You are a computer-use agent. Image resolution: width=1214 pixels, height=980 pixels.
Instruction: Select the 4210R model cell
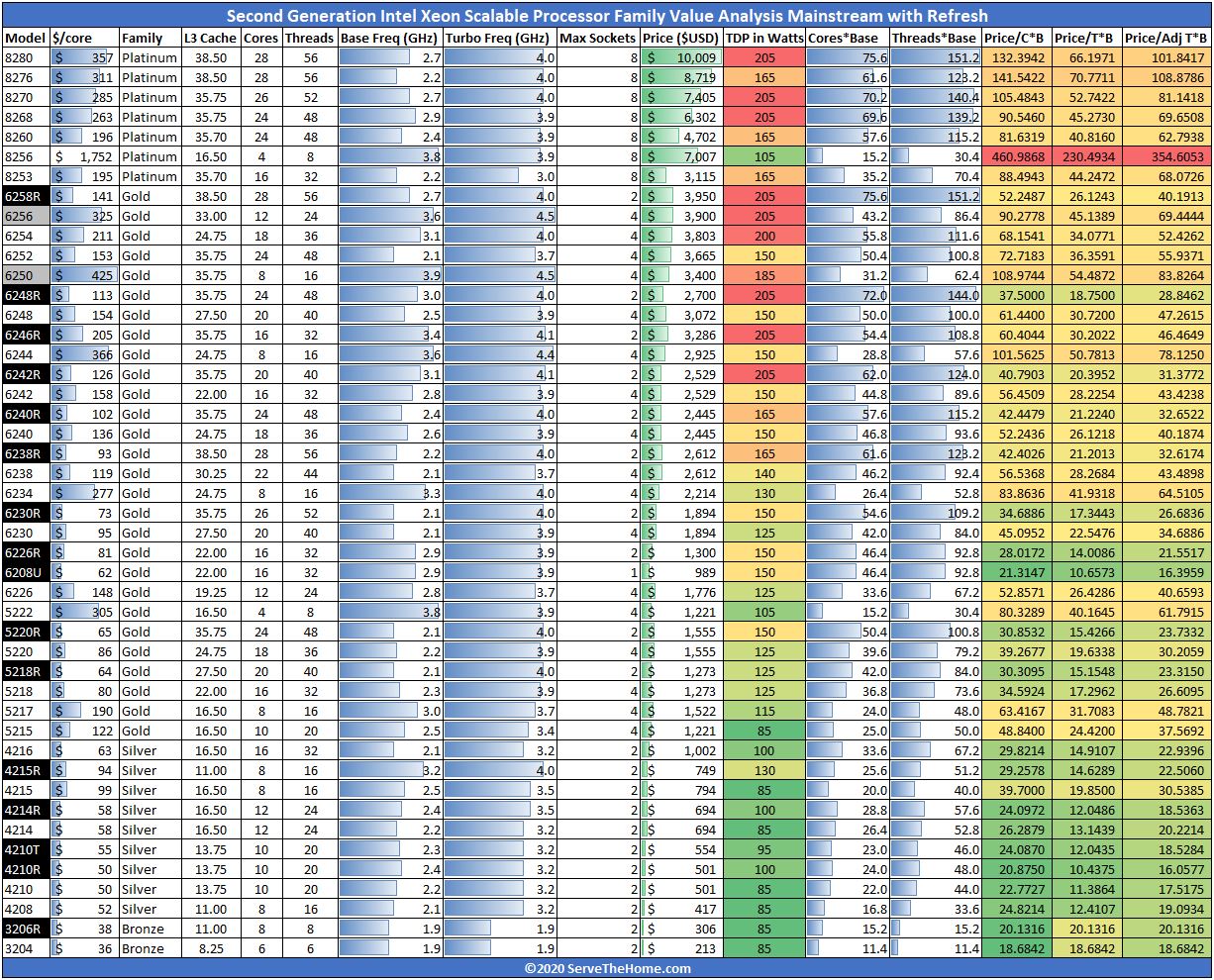coord(26,869)
